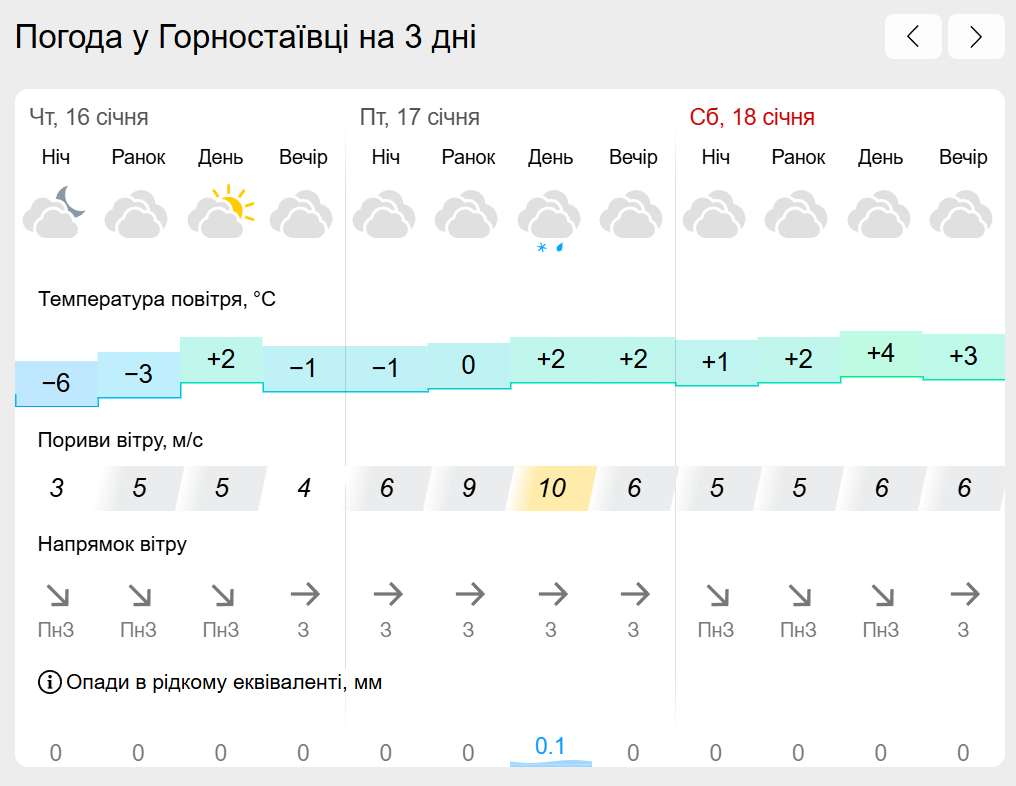The width and height of the screenshot is (1016, 786).
Task: Click the next days right arrow button
Action: click(x=975, y=38)
